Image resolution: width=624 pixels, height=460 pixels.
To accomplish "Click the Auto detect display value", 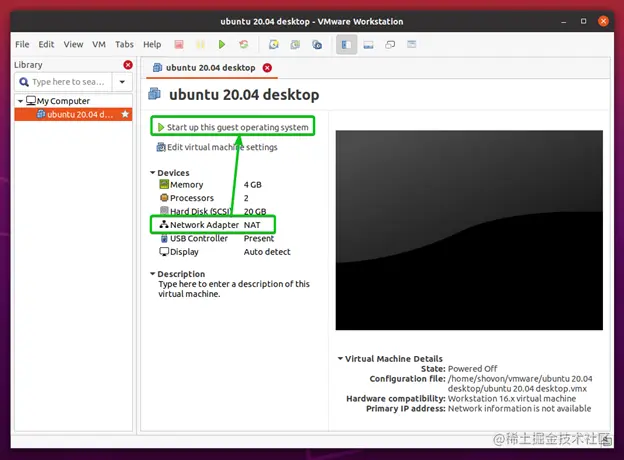I will pyautogui.click(x=267, y=252).
